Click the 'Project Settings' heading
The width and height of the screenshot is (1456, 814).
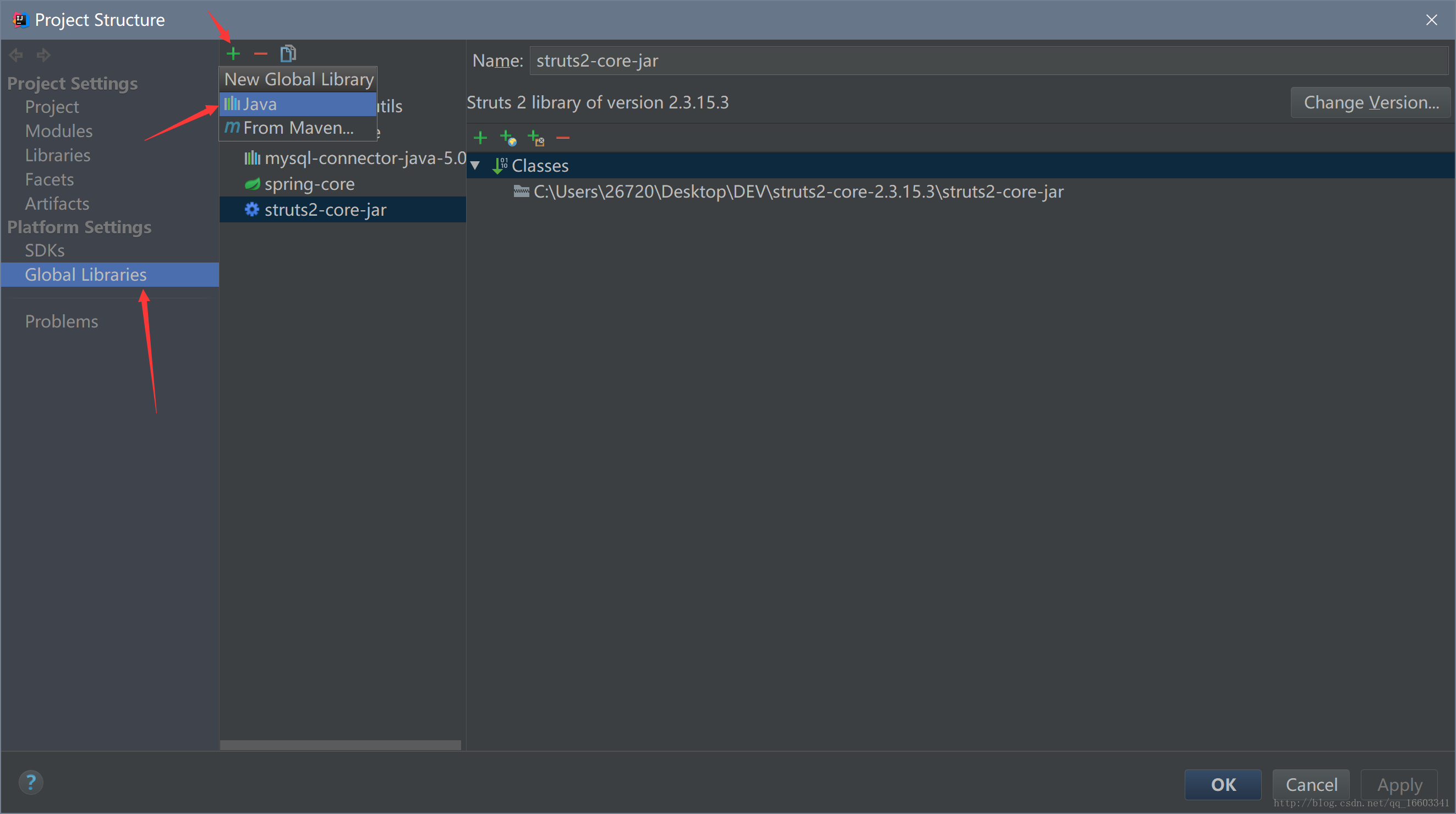click(x=72, y=84)
